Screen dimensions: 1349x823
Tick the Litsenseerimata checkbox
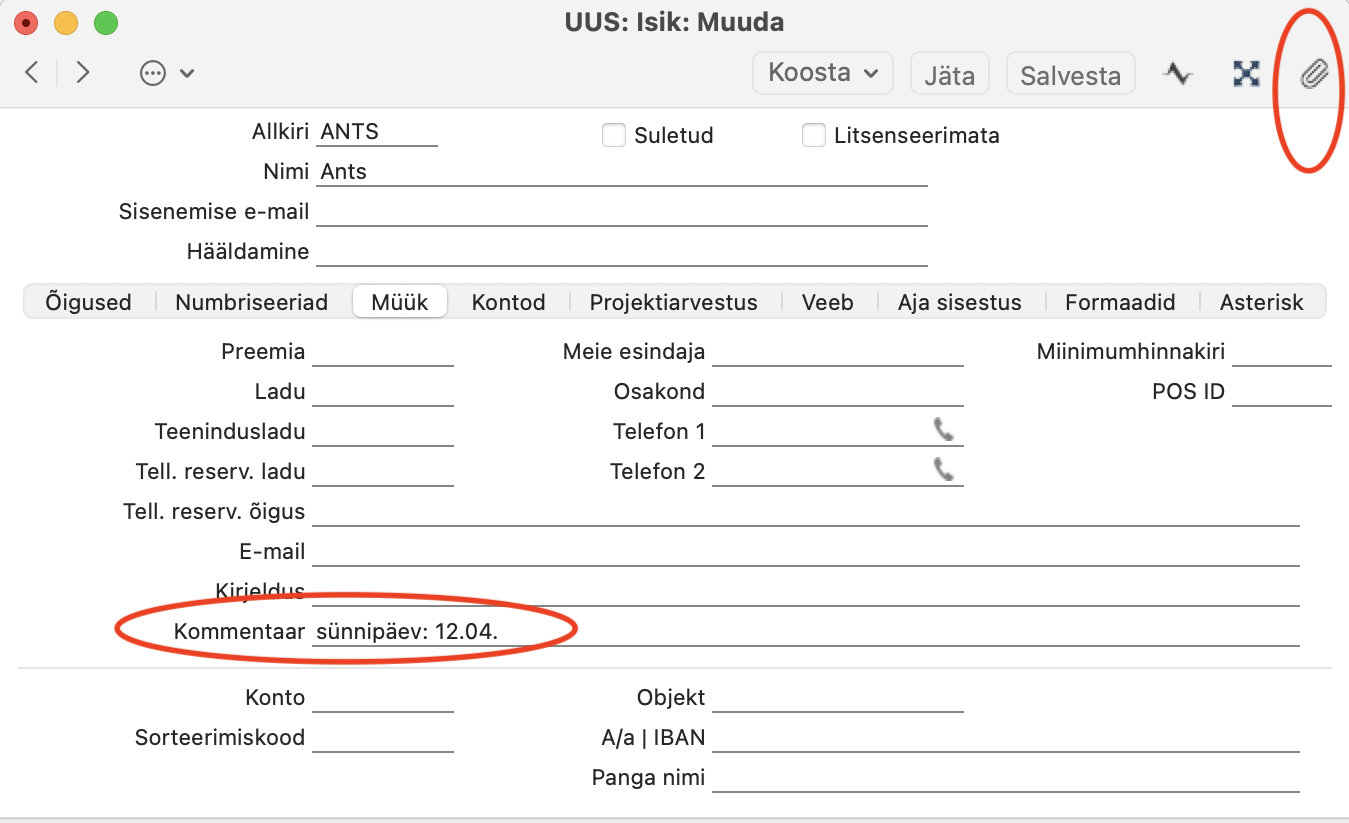[x=814, y=135]
